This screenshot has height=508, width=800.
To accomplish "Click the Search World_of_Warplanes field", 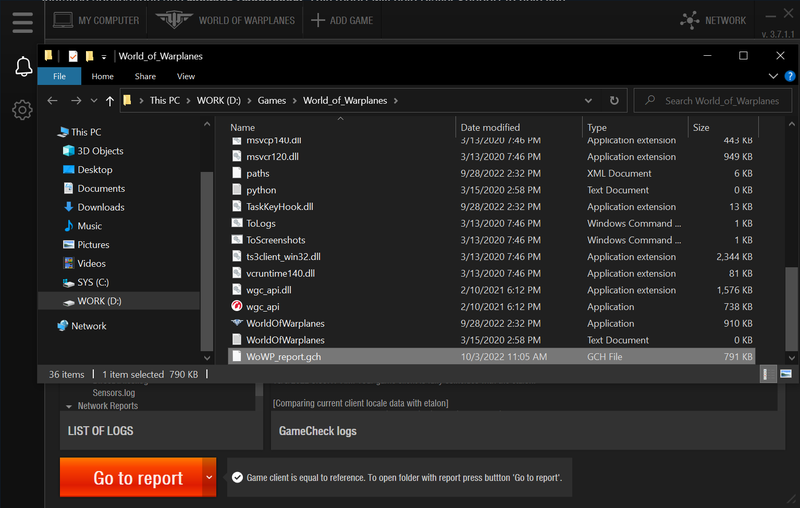I will [713, 100].
